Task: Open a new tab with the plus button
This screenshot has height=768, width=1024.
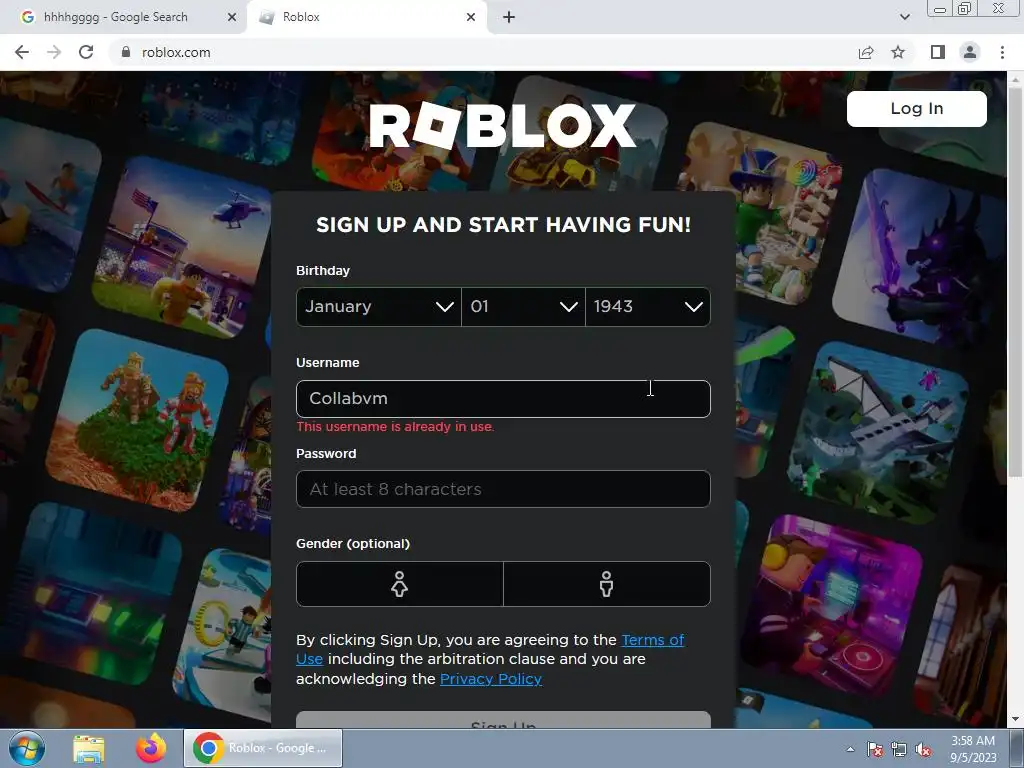Action: pos(509,17)
